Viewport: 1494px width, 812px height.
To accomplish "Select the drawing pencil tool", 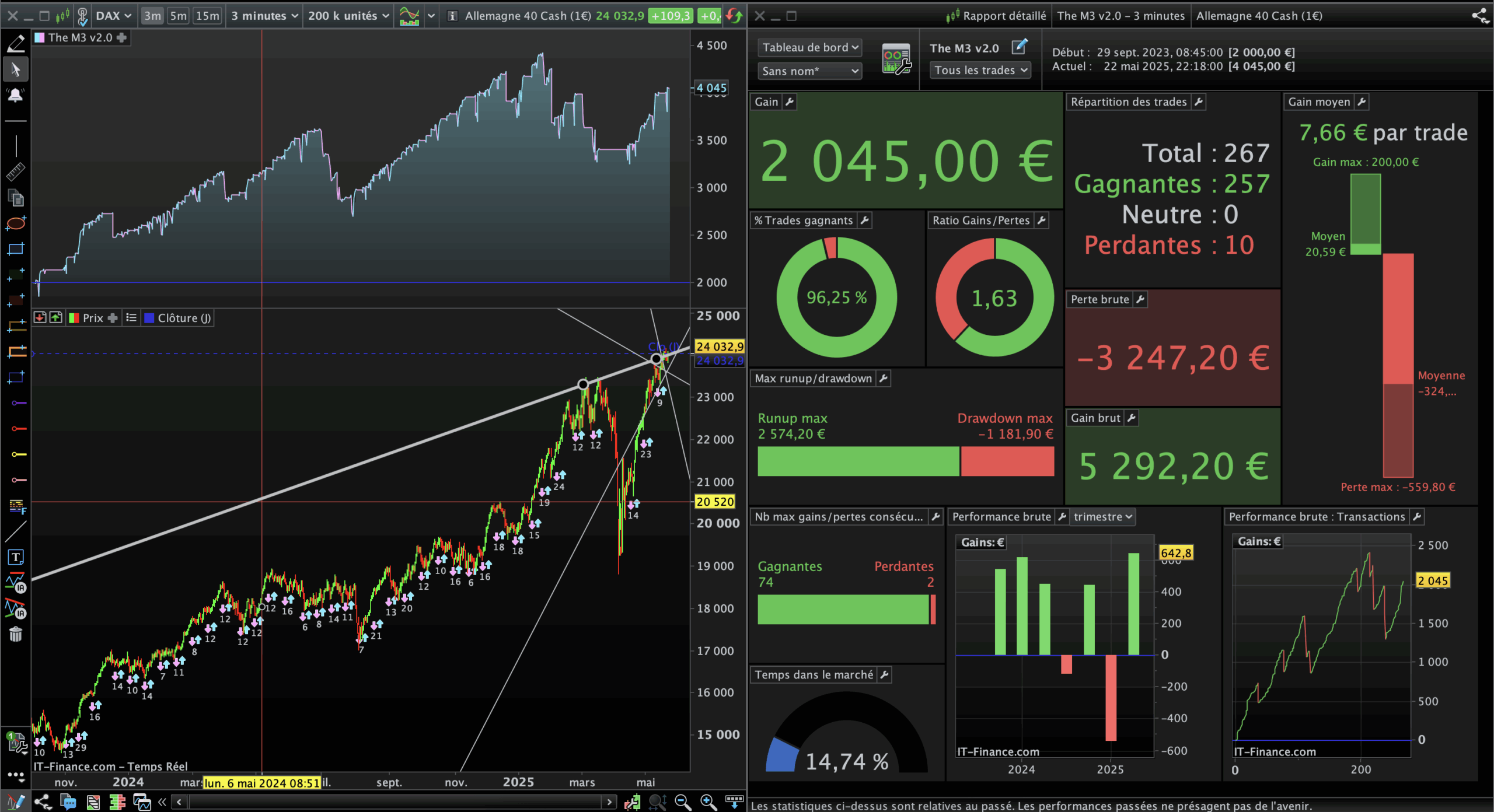I will pos(16,43).
